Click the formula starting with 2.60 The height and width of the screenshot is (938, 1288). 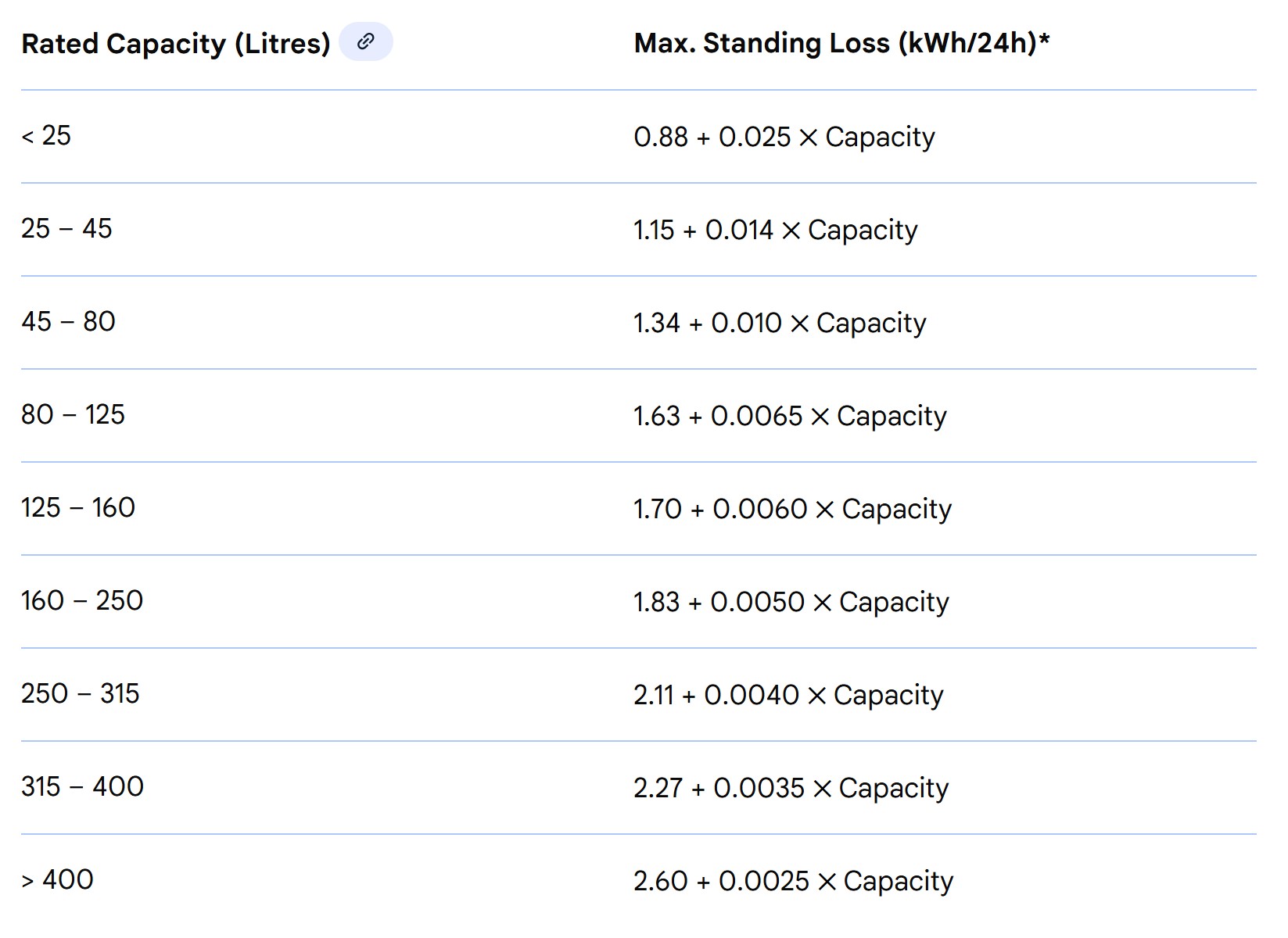(x=793, y=882)
